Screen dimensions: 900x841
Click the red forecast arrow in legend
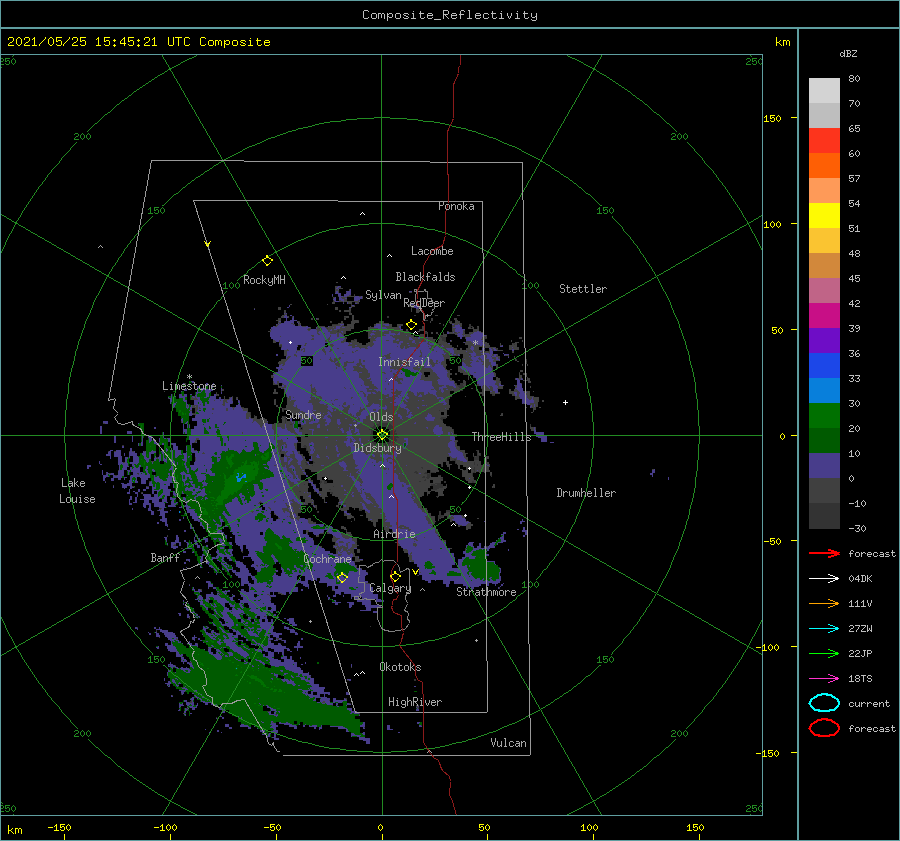tap(824, 553)
